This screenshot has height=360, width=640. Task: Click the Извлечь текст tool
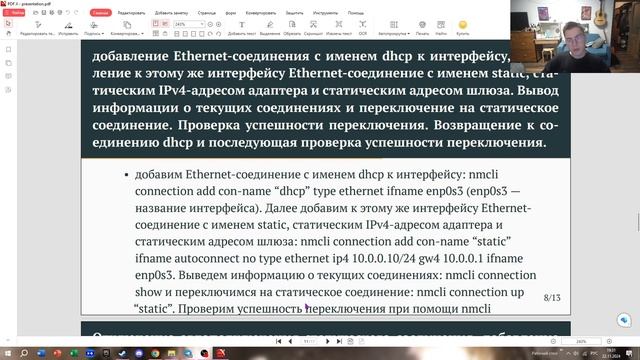tap(339, 27)
